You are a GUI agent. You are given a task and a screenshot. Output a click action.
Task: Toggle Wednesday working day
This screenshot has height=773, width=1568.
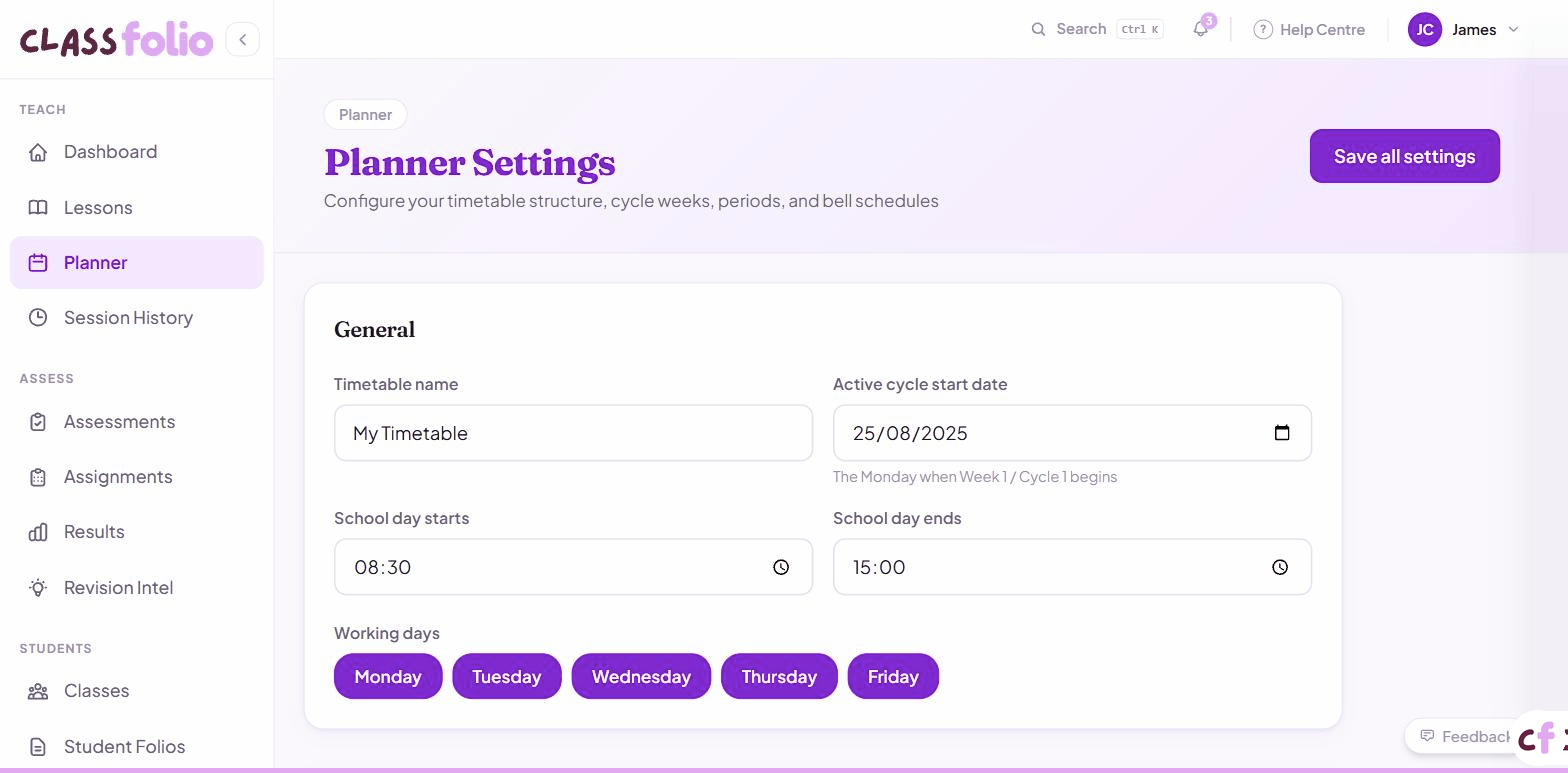(641, 677)
